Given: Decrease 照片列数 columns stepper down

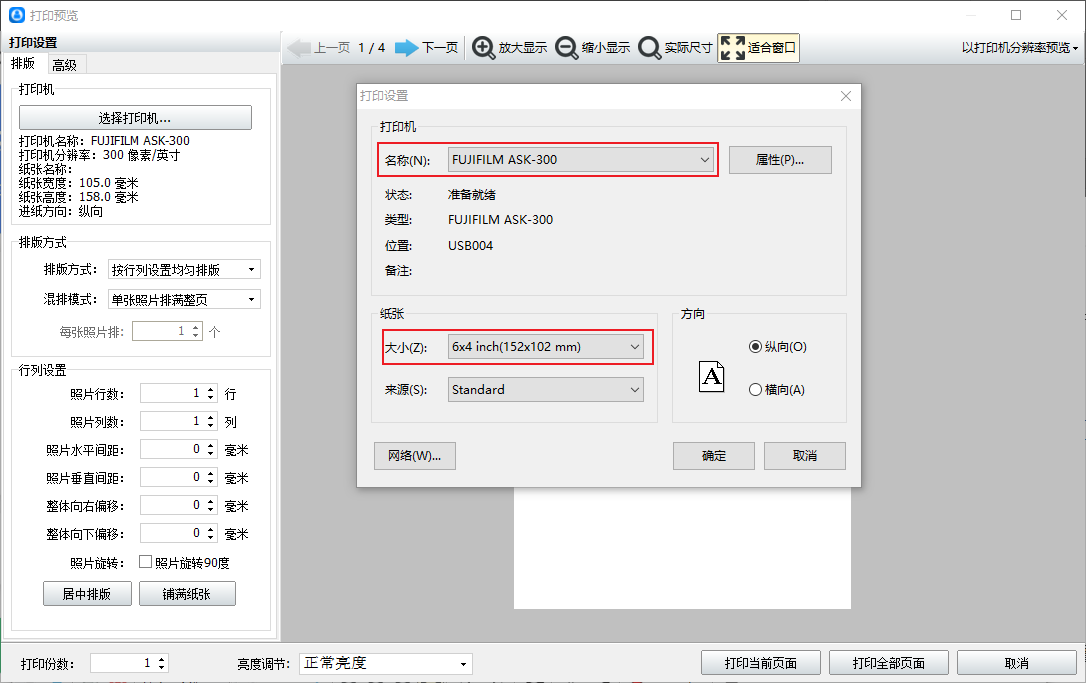Looking at the screenshot, I should pyautogui.click(x=211, y=425).
